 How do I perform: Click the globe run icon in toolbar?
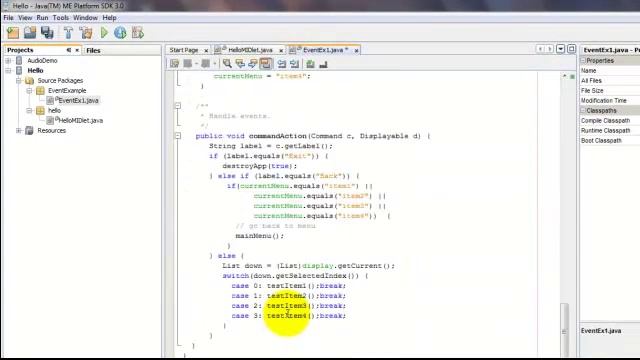click(120, 33)
